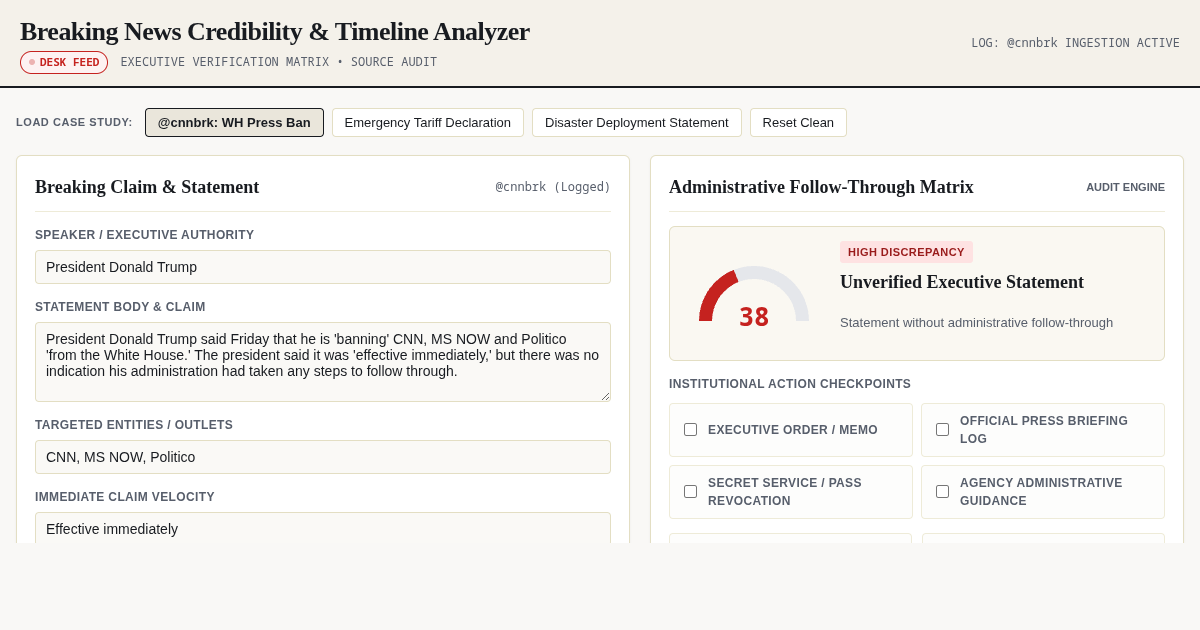Load the Disaster Deployment Statement case study
1200x630 pixels.
point(637,122)
